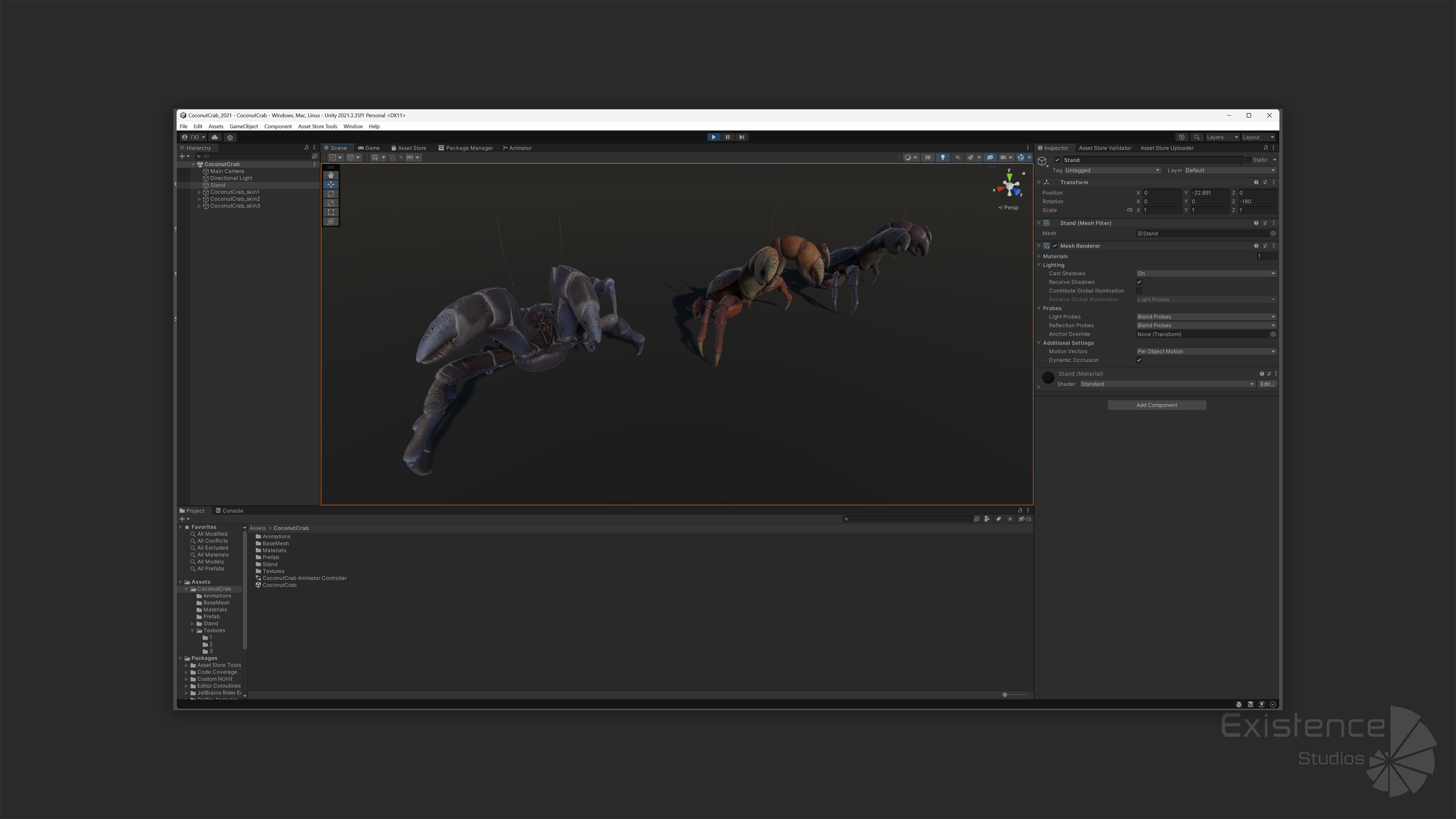Open the Mesh object picker circle
This screenshot has height=819, width=1456.
[1273, 234]
